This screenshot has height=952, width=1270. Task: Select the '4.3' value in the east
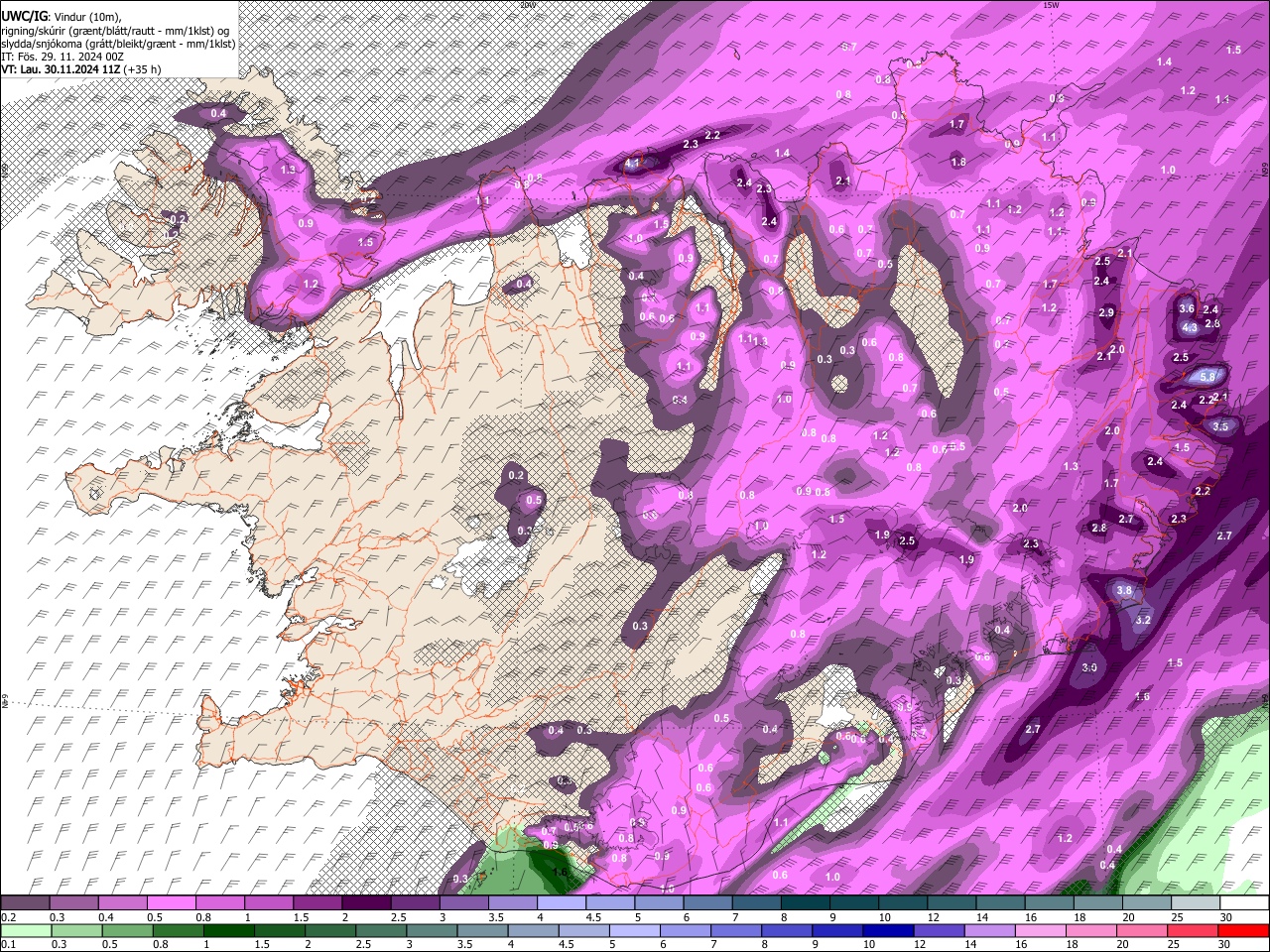[1190, 326]
